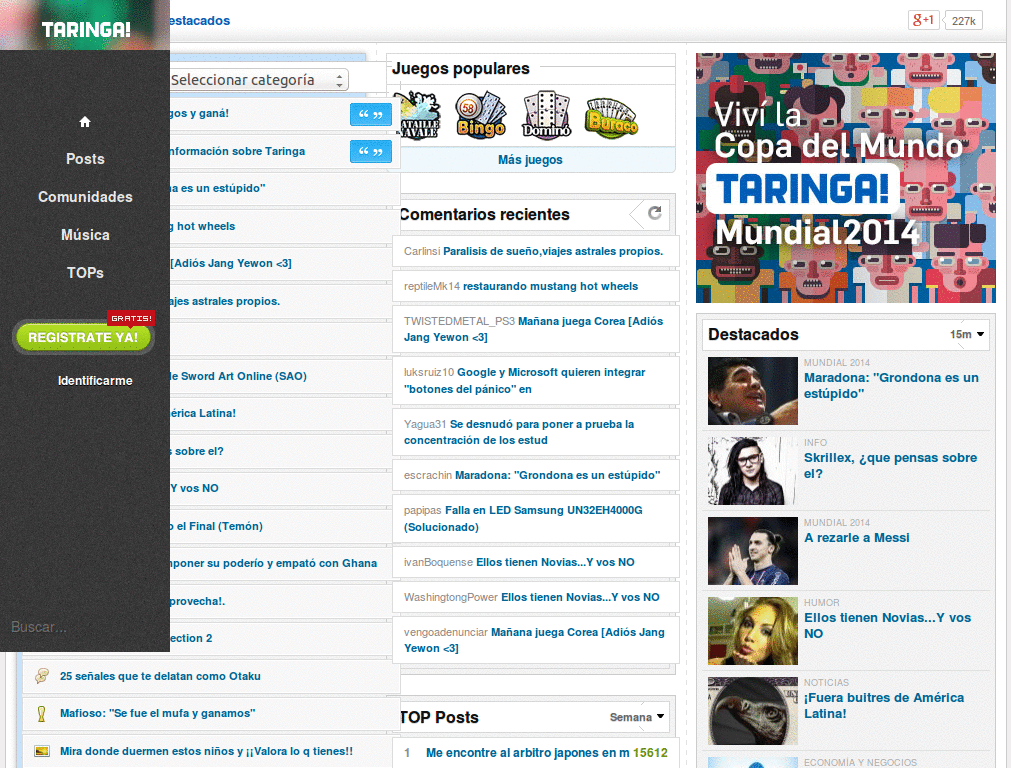The width and height of the screenshot is (1024, 768).
Task: Open 'Google y Microsoft quieren integrar' comment link
Action: click(524, 381)
